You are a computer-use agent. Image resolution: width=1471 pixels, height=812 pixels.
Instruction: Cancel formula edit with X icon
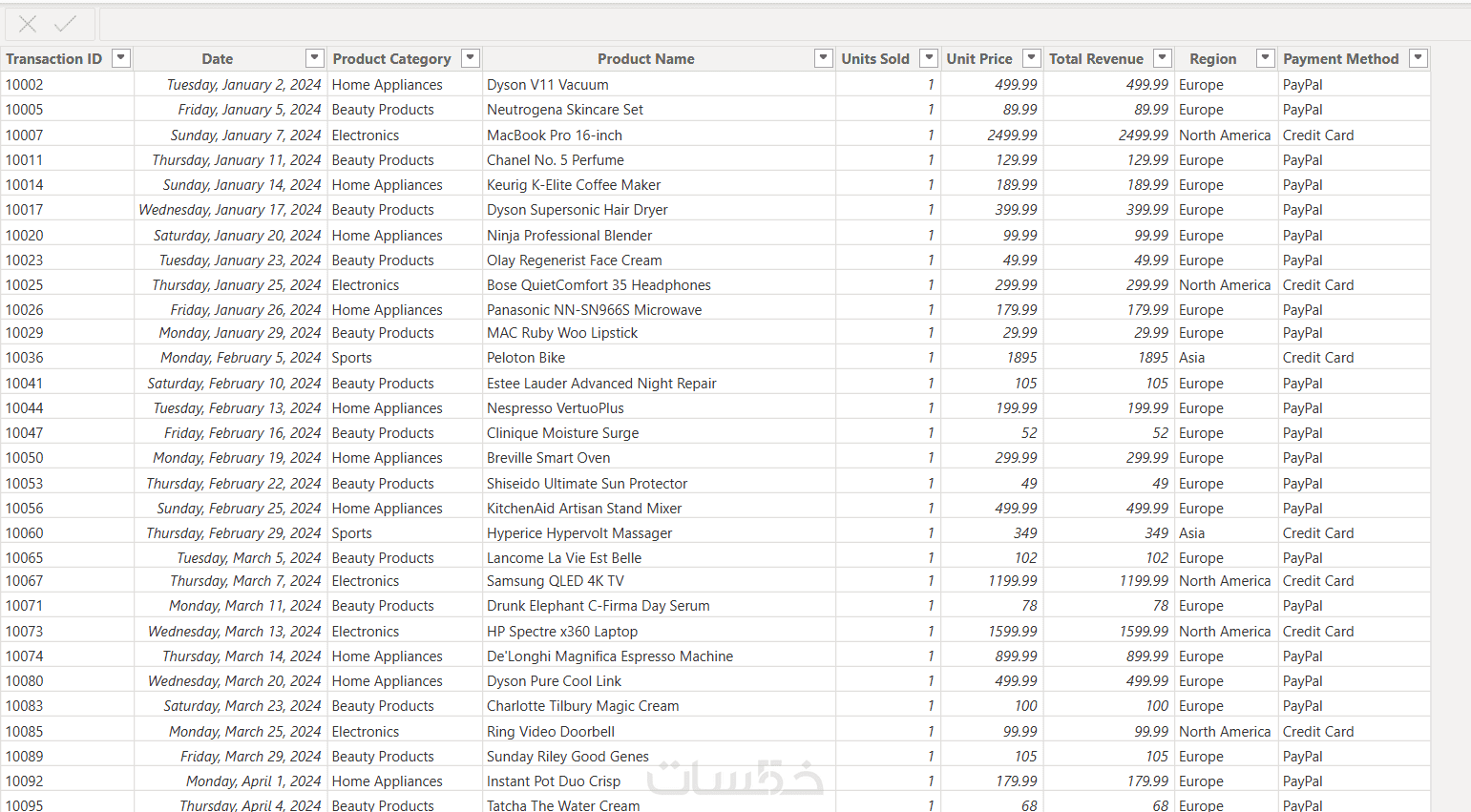[28, 24]
